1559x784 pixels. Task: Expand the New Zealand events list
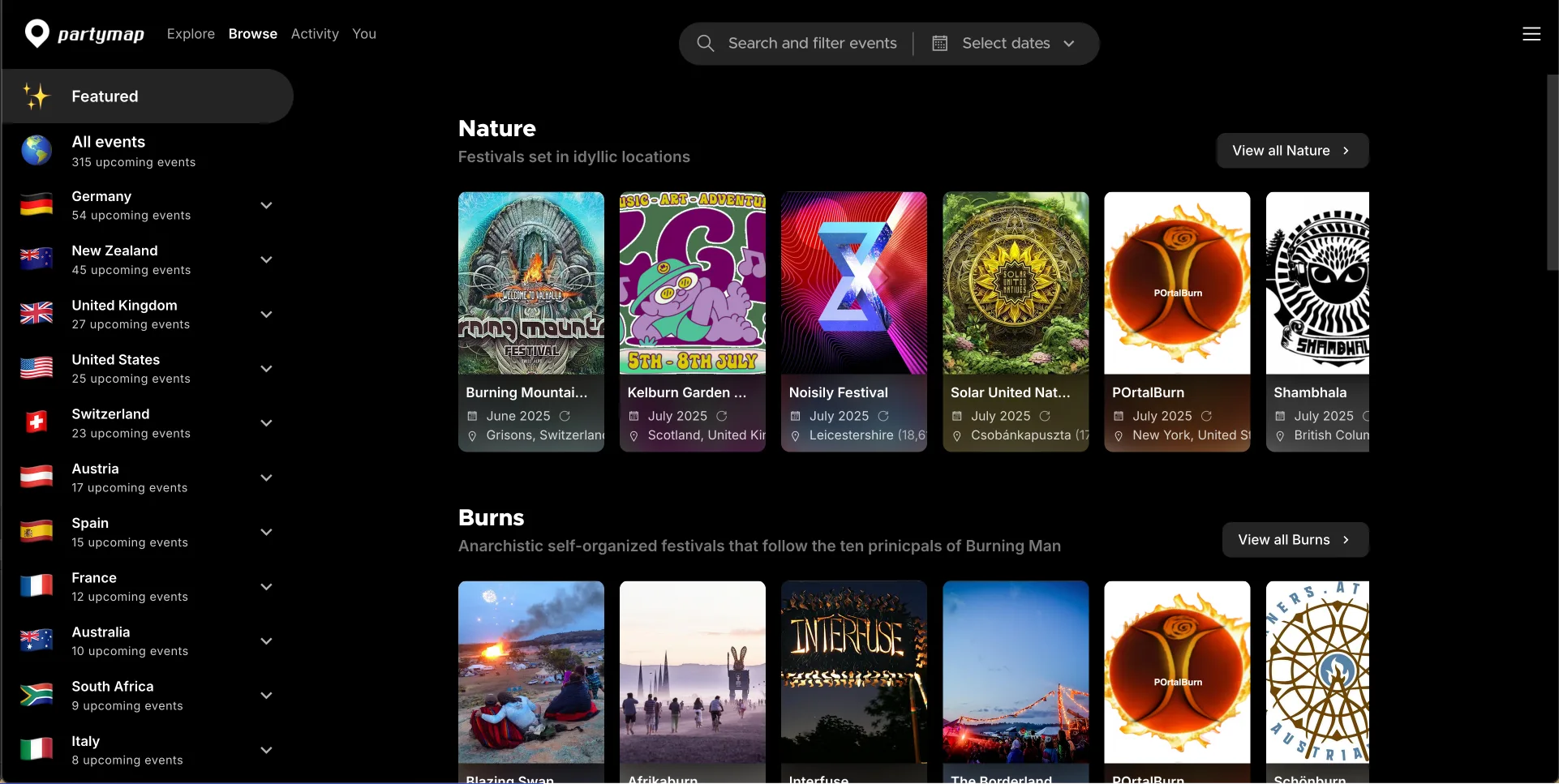pos(266,259)
